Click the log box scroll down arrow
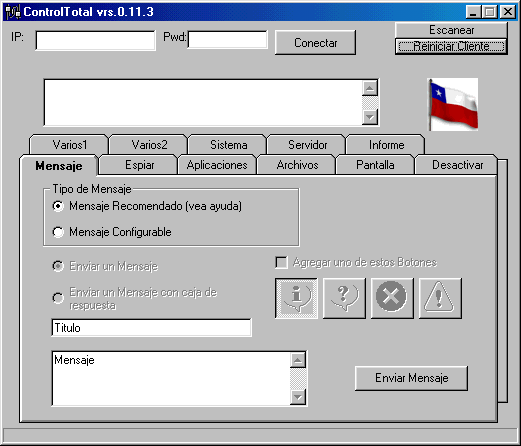 [x=370, y=117]
